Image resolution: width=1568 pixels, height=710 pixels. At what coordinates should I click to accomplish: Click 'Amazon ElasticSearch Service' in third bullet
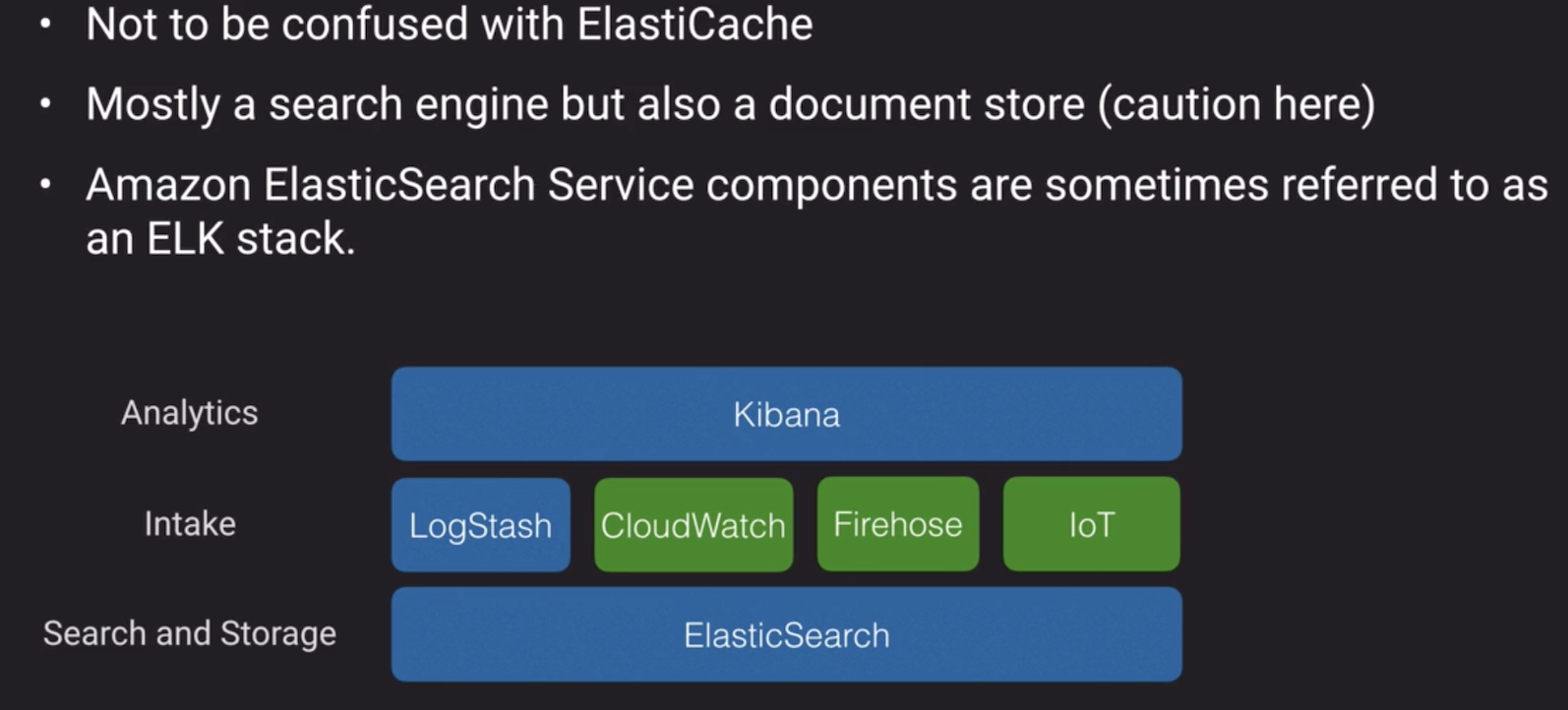coord(390,185)
